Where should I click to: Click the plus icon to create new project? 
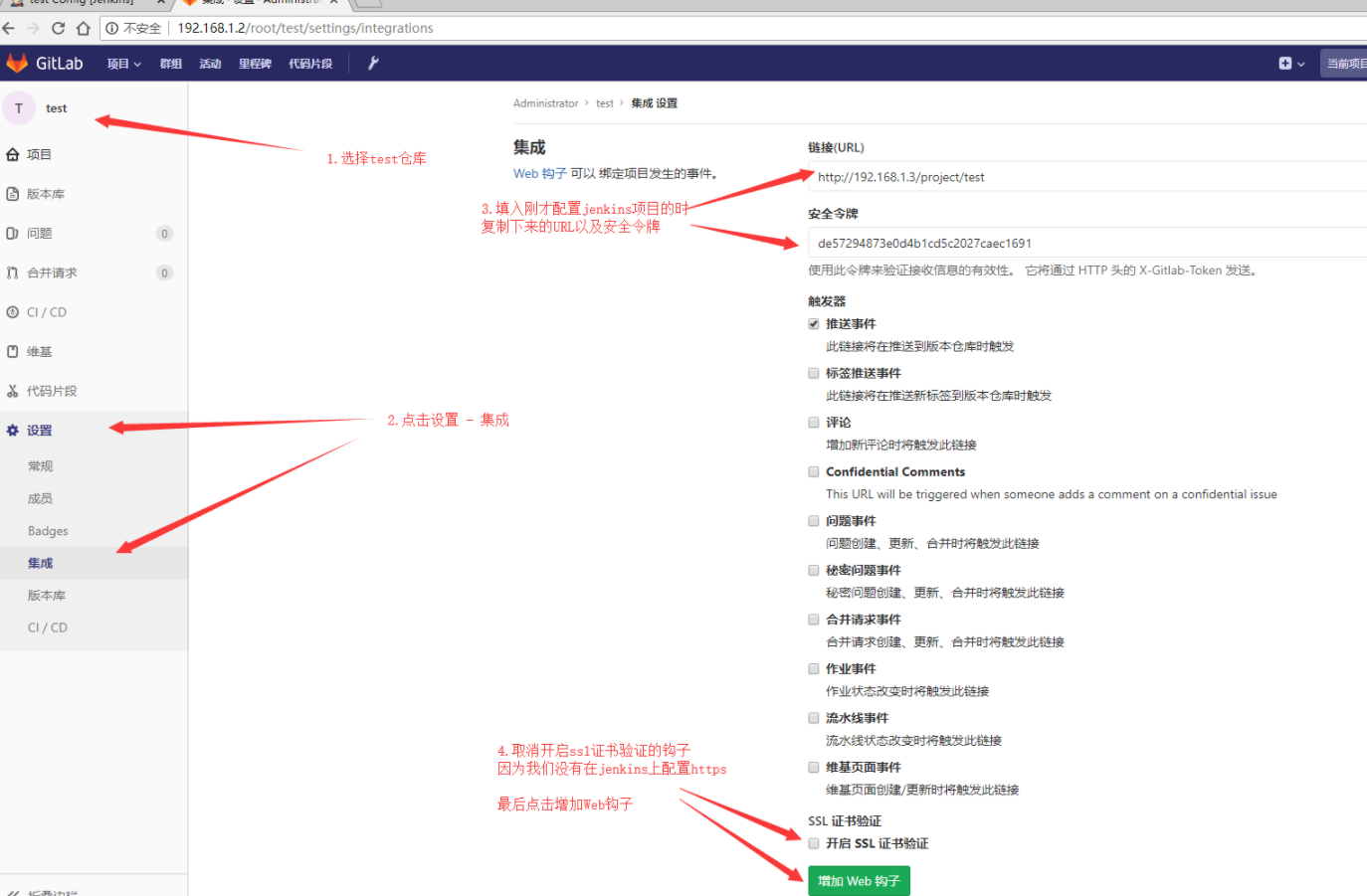click(x=1283, y=63)
